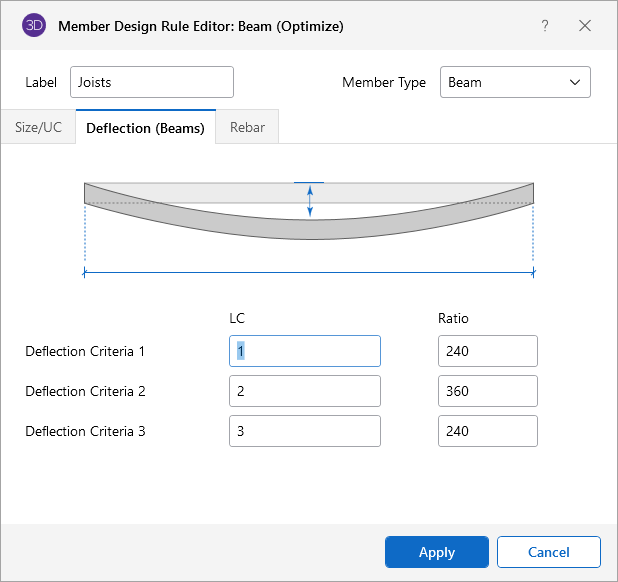Click the horizontal span dimension line
This screenshot has height=582, width=618.
(x=309, y=271)
